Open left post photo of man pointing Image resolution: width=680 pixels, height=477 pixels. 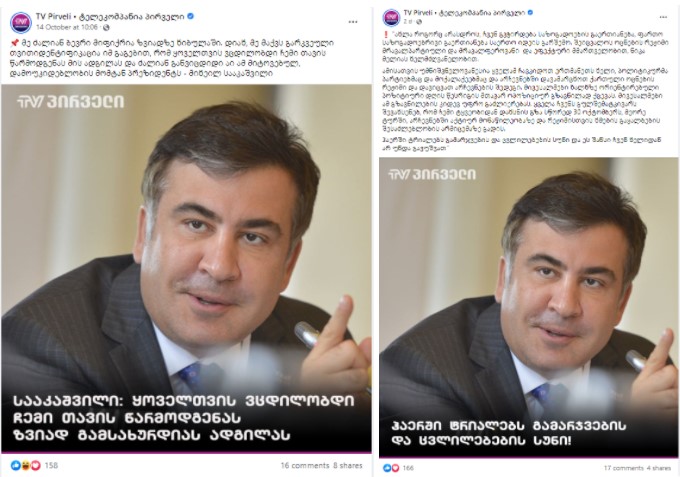186,269
